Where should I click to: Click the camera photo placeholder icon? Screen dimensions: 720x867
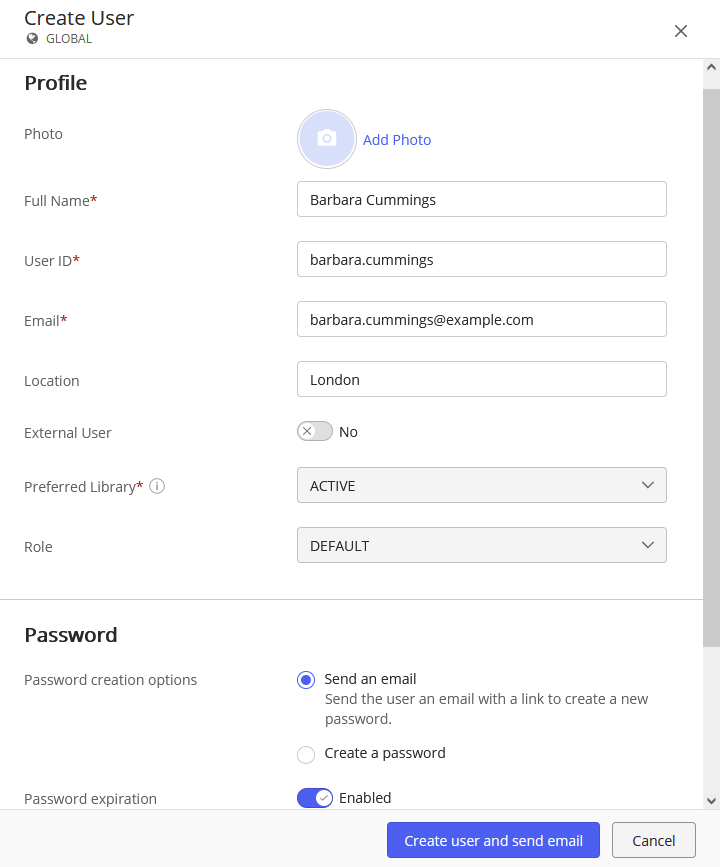click(327, 139)
